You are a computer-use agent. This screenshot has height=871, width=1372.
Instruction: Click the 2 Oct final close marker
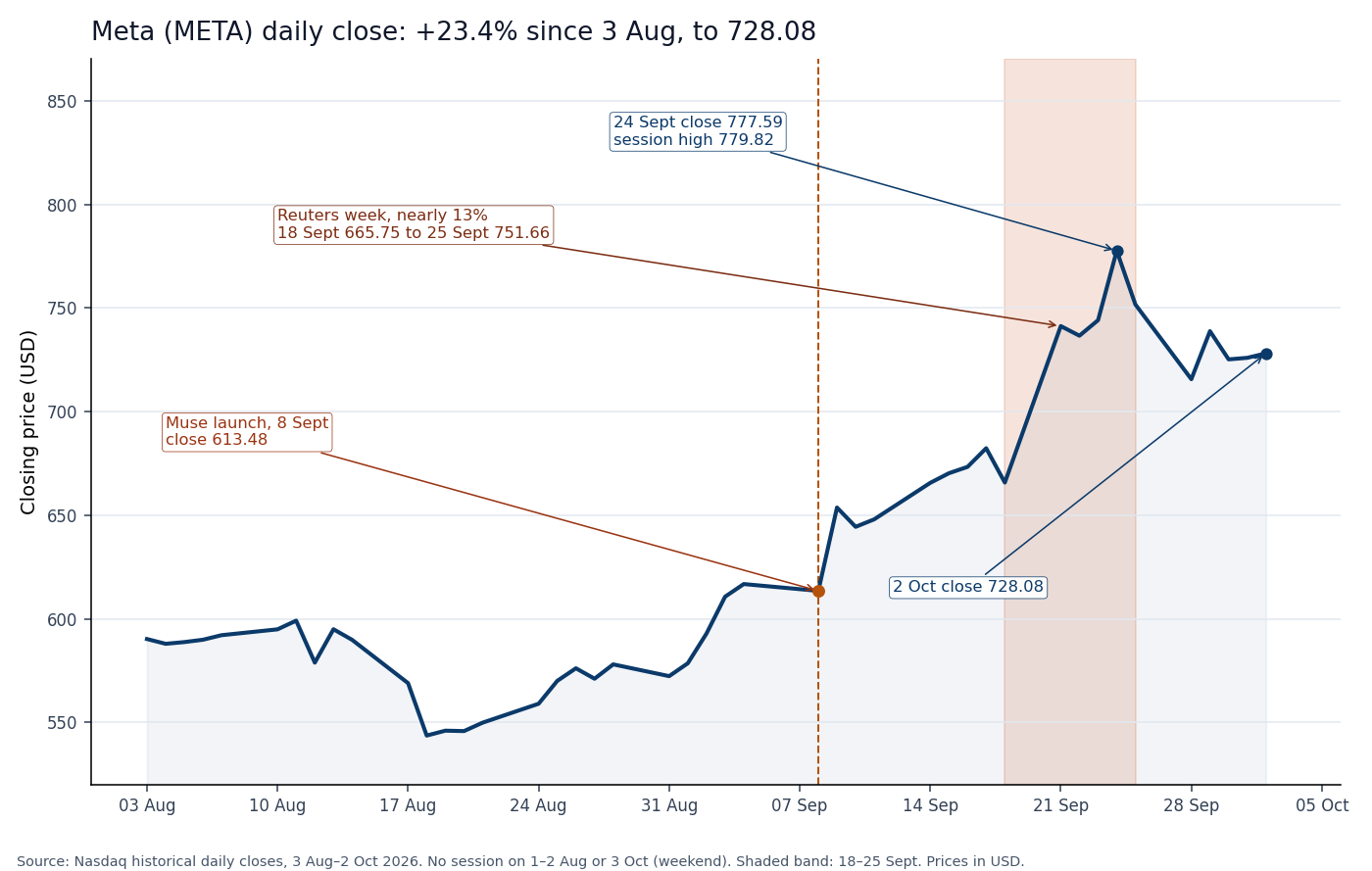[x=1266, y=354]
